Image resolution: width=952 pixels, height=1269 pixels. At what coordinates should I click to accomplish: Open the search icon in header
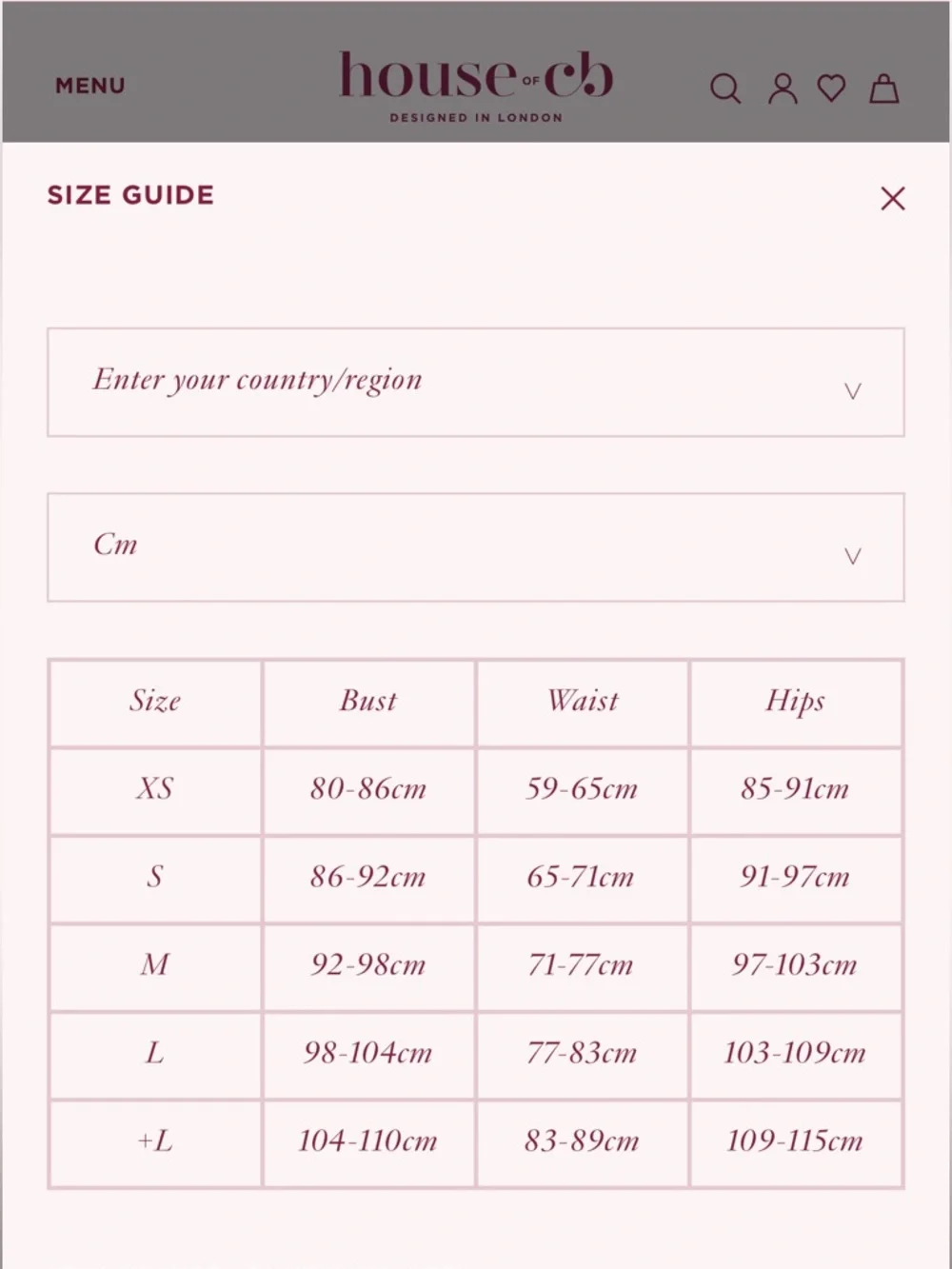[x=725, y=89]
